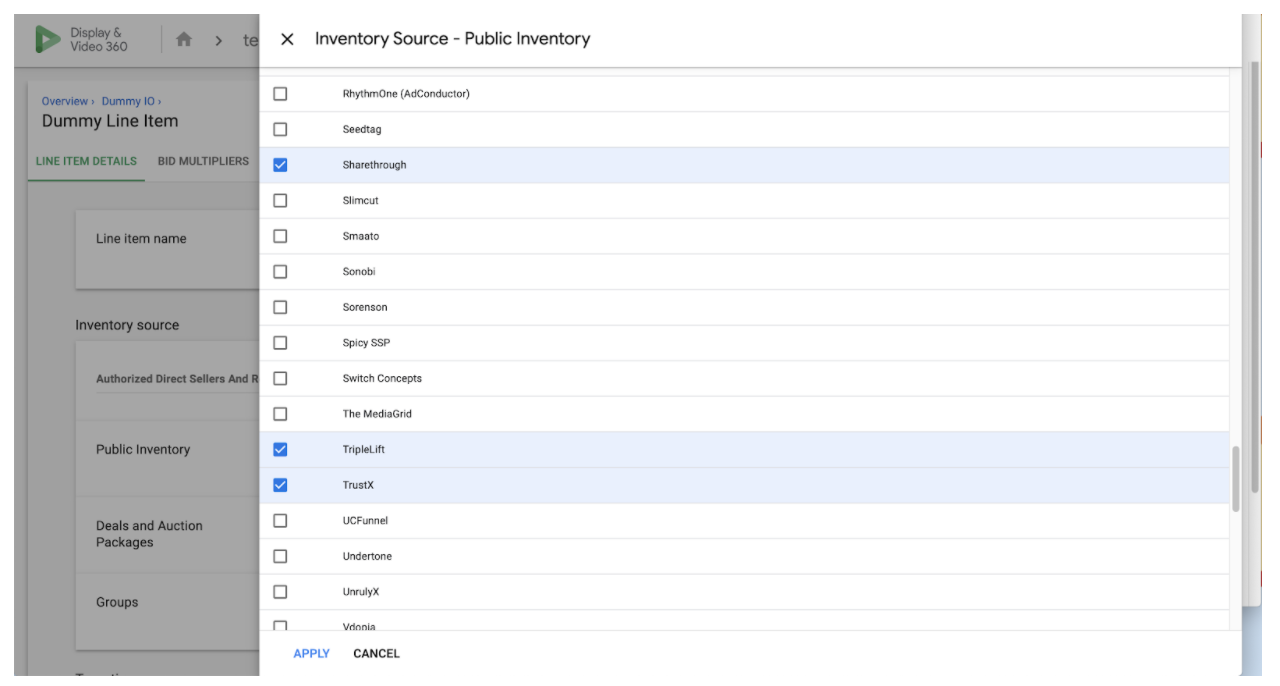Click Authorized Direct Sellers heading
Screen dimensions: 1280x686
177,379
